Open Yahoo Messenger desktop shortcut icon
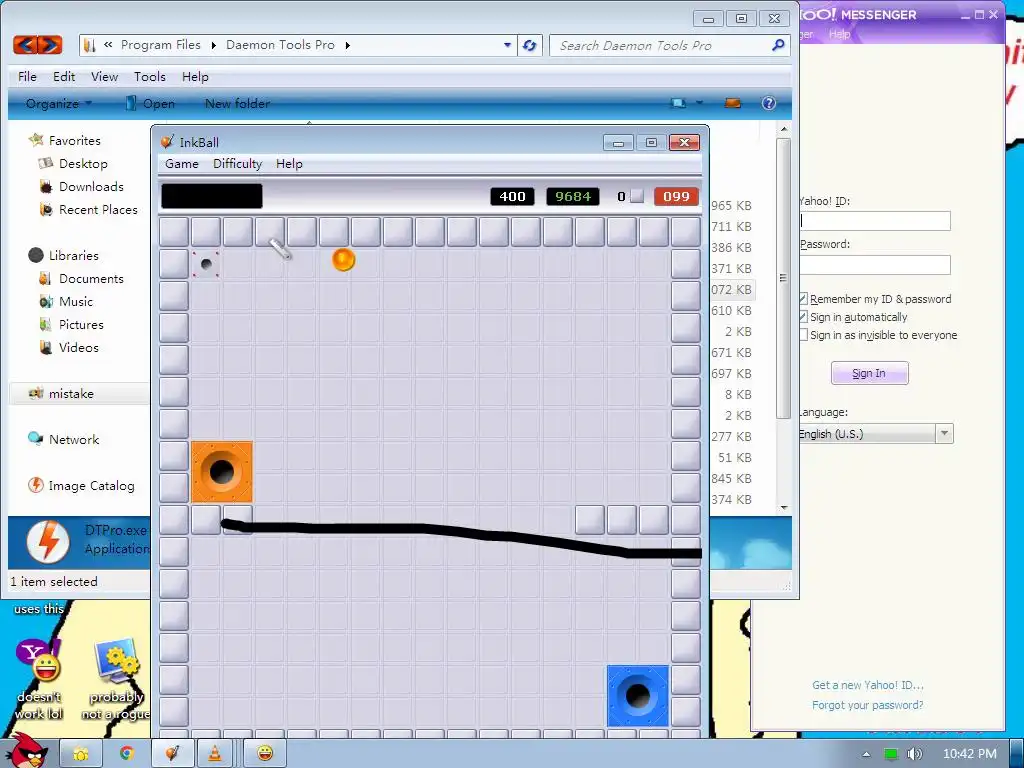The height and width of the screenshot is (768, 1024). pyautogui.click(x=39, y=661)
